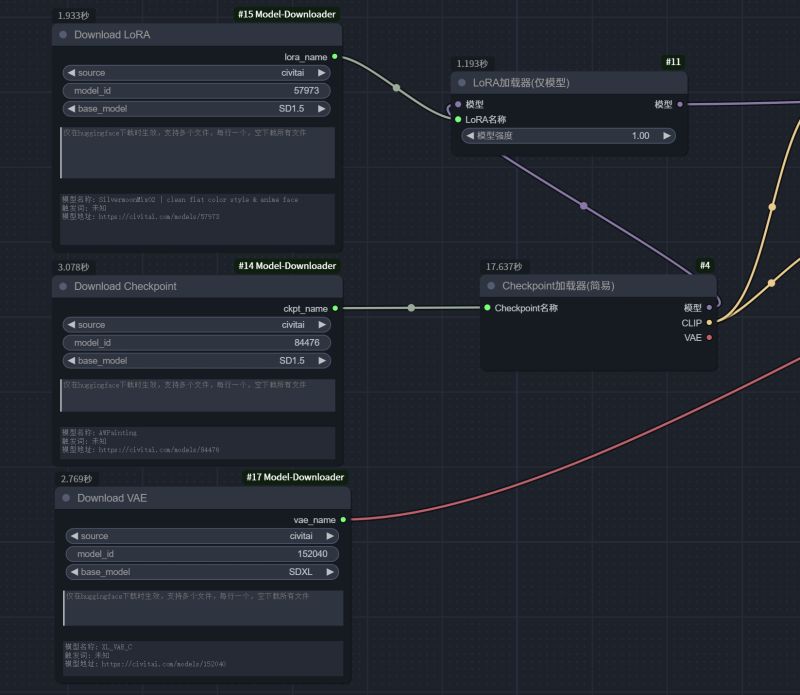Click the ckpt_name output port
Image resolution: width=800 pixels, height=695 pixels.
point(335,308)
